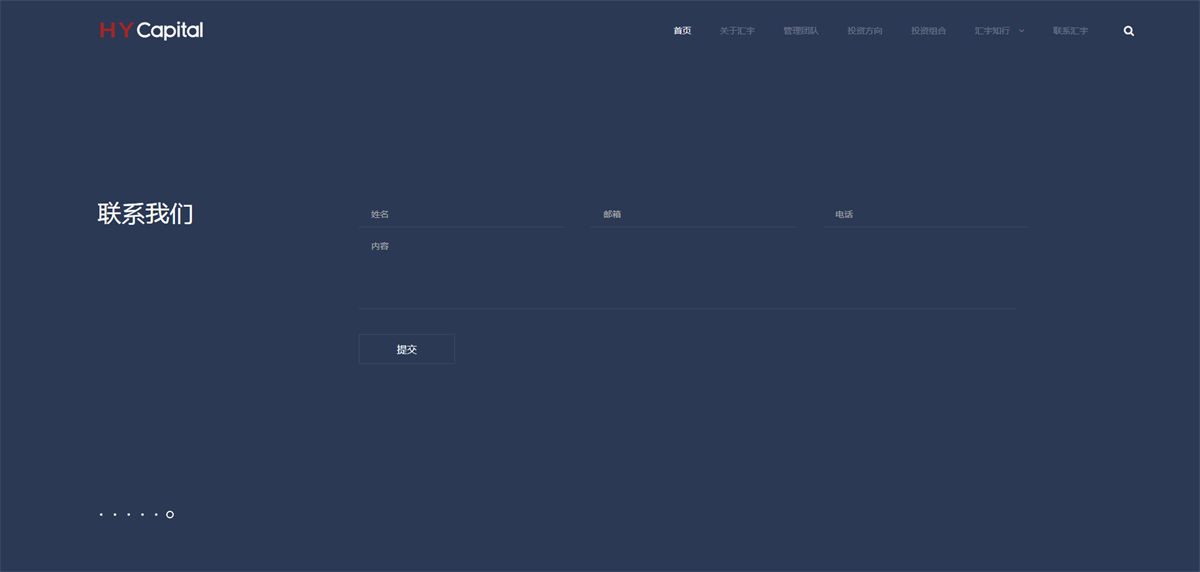
Task: Choose the fourth pagination dot
Action: click(143, 515)
